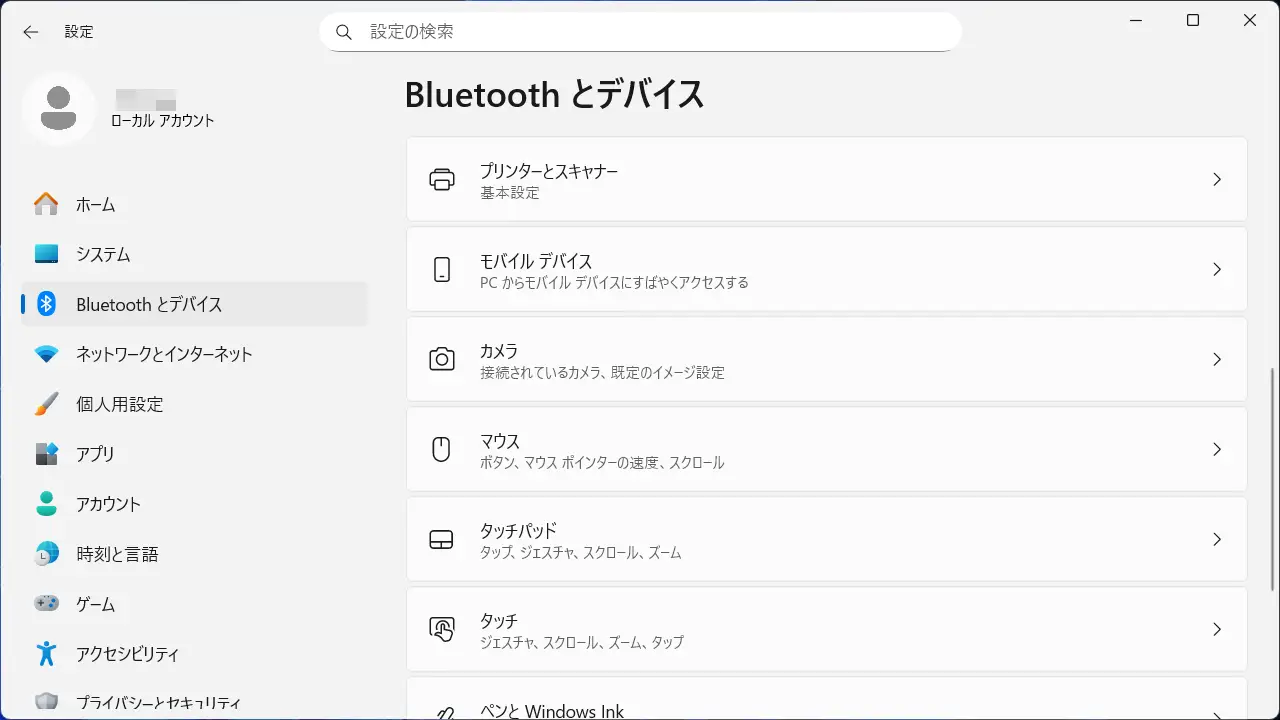Open ホーム in the sidebar

[x=96, y=205]
